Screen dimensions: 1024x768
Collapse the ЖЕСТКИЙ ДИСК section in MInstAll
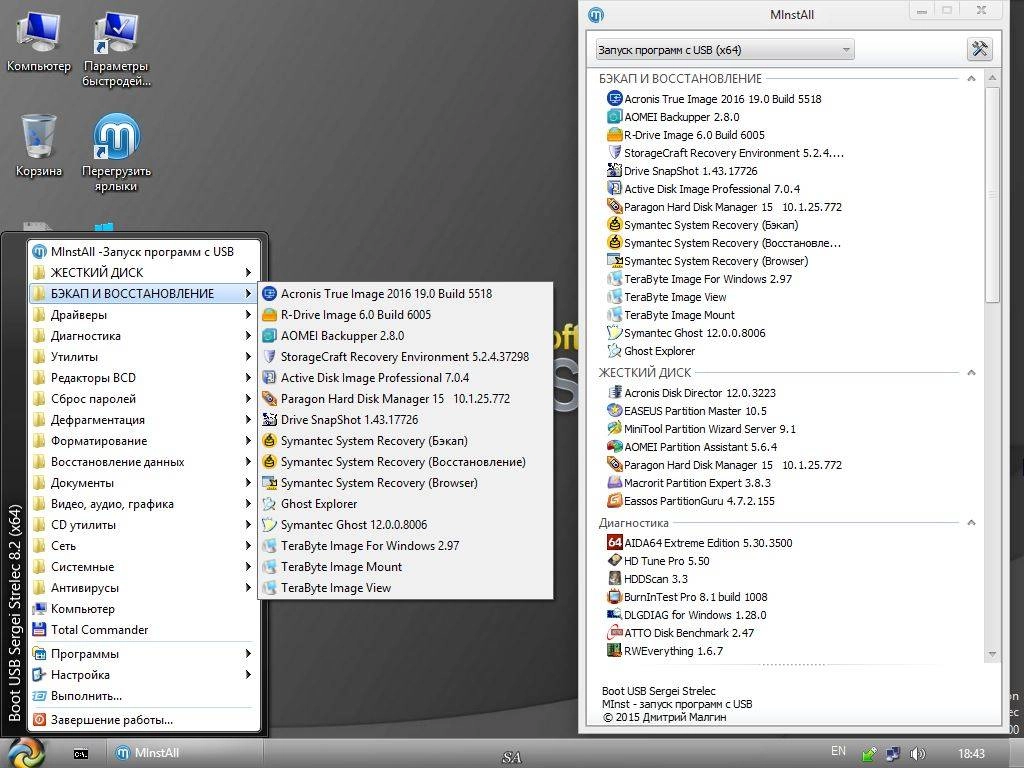click(x=971, y=372)
